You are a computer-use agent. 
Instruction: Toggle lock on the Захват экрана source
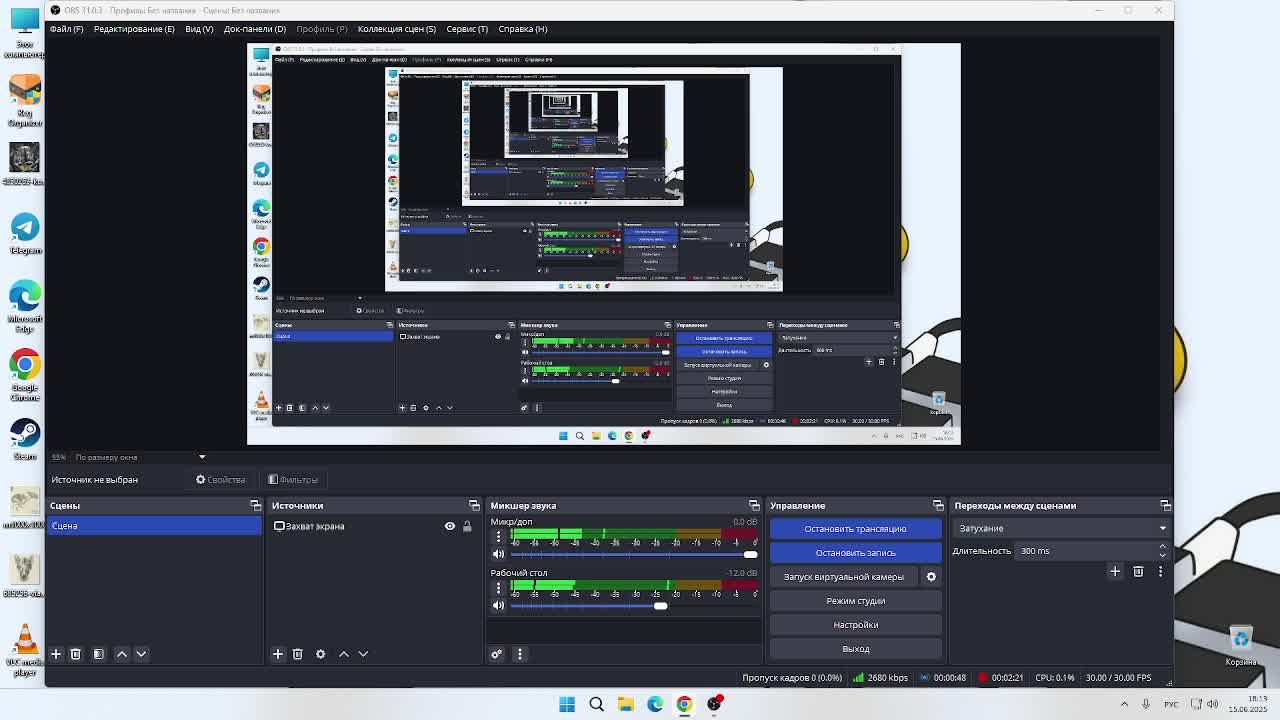click(x=466, y=526)
